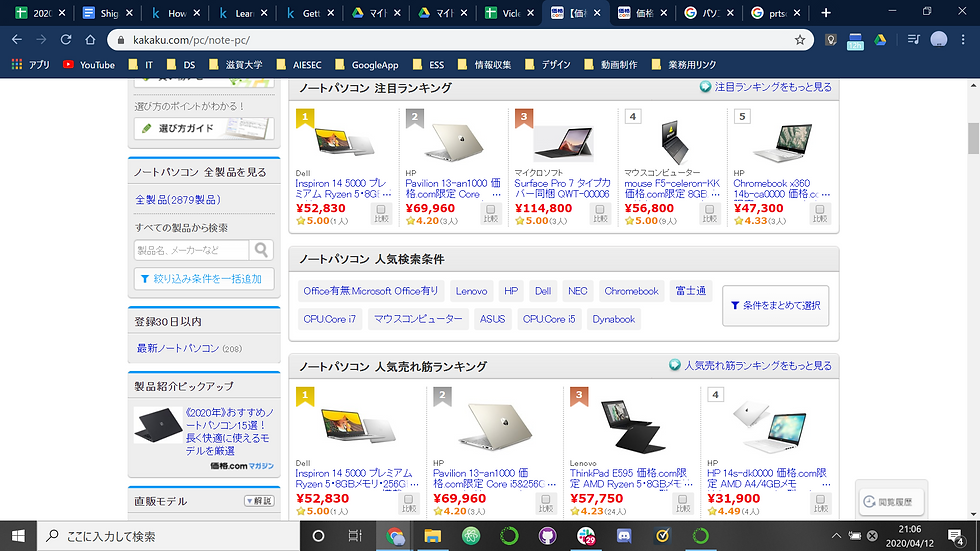Open Task View on taskbar
The image size is (980, 551).
355,536
